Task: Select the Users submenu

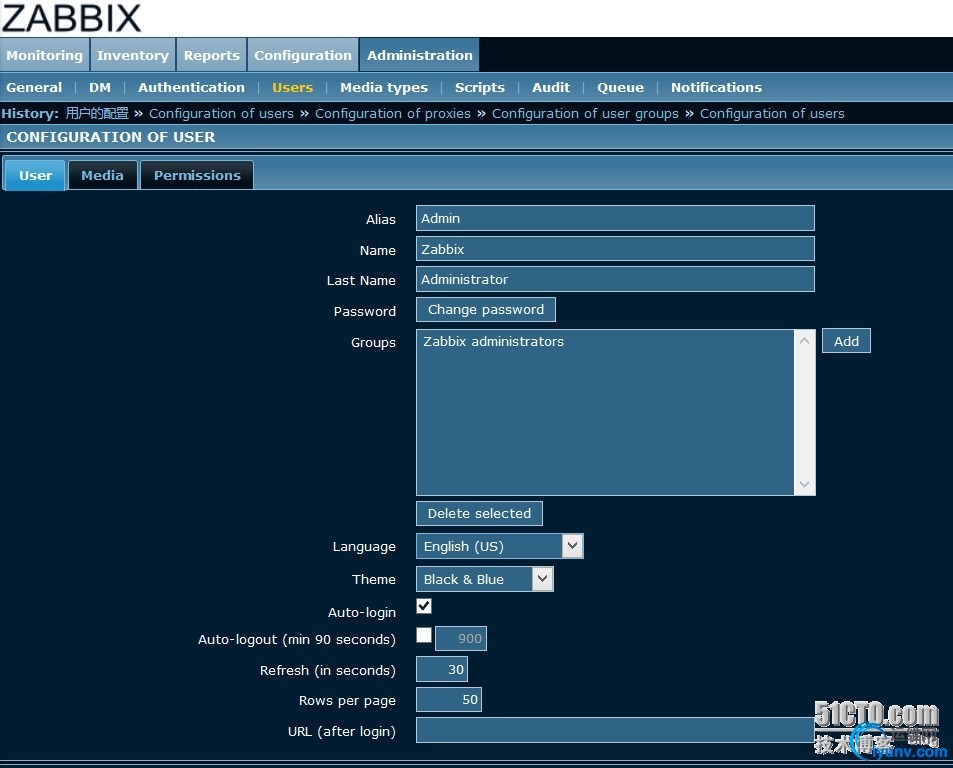Action: (292, 87)
